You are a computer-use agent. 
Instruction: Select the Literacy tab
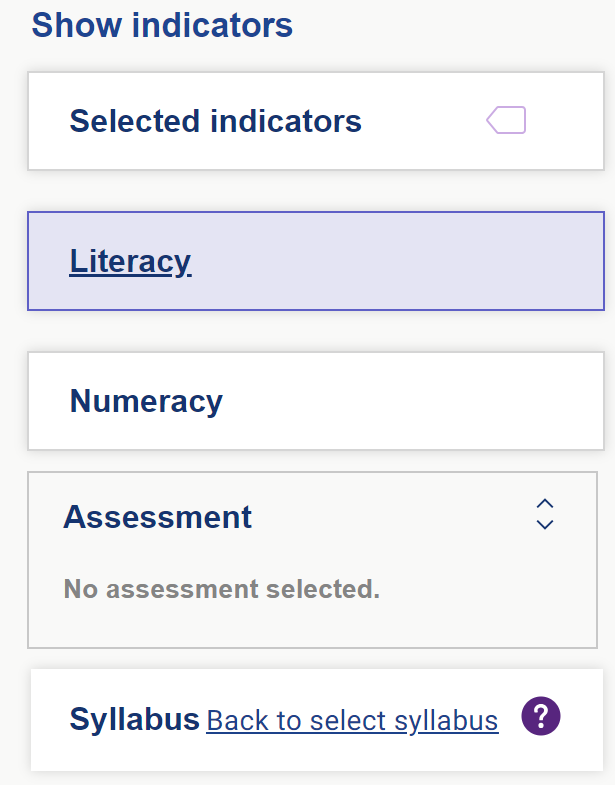(x=316, y=261)
